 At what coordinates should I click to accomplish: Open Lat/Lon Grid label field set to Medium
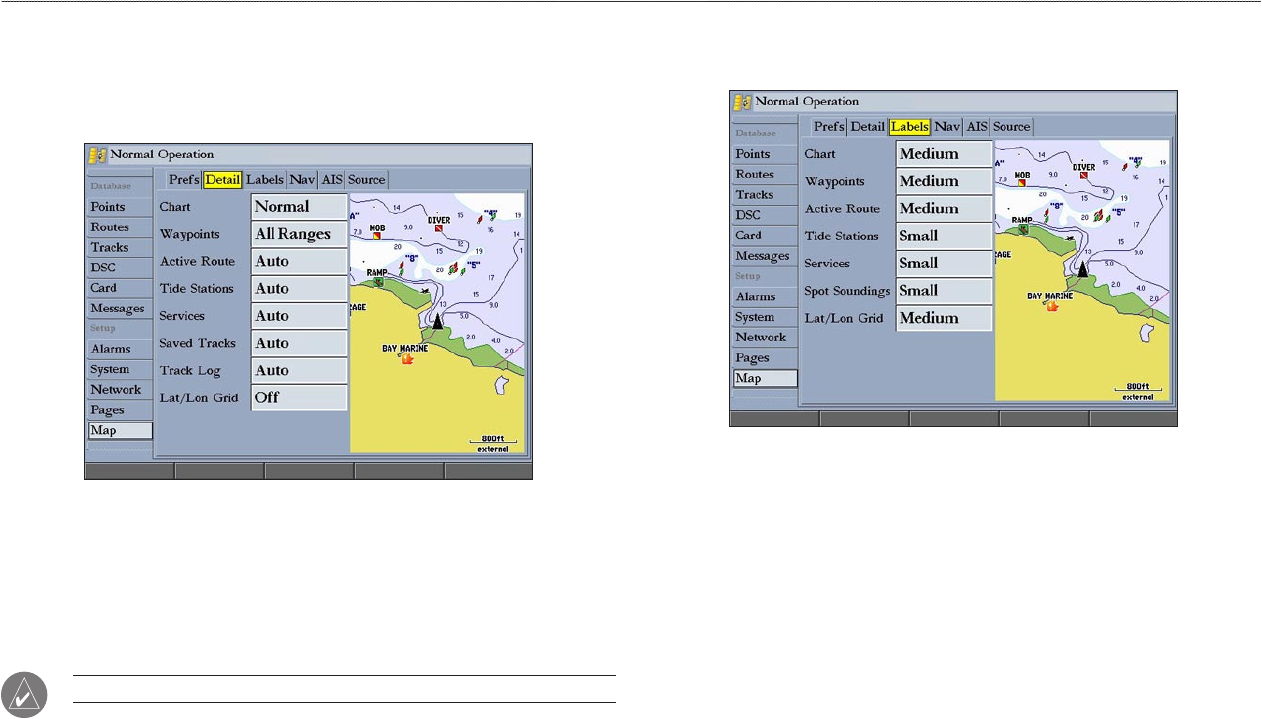click(x=944, y=318)
